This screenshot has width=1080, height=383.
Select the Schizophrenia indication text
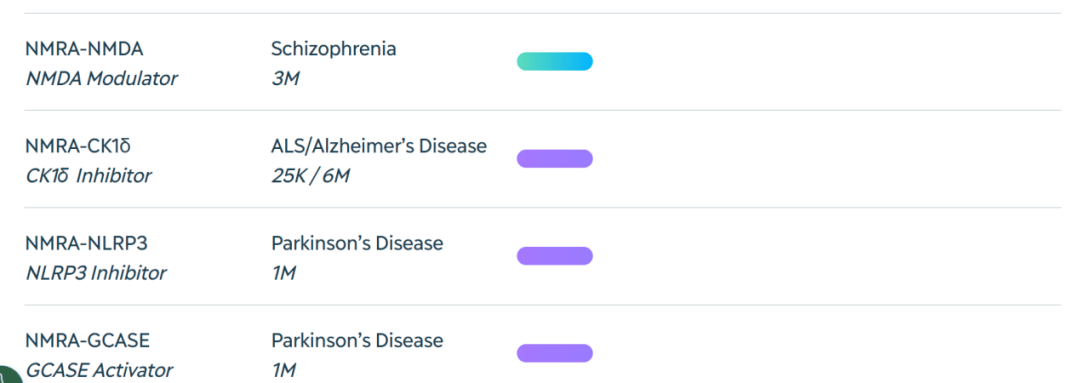[x=333, y=49]
